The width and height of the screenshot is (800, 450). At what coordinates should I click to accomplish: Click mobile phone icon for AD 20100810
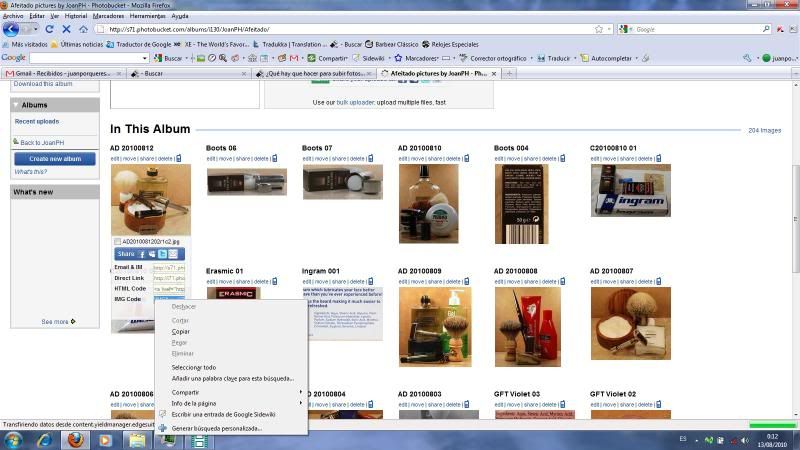tap(466, 159)
